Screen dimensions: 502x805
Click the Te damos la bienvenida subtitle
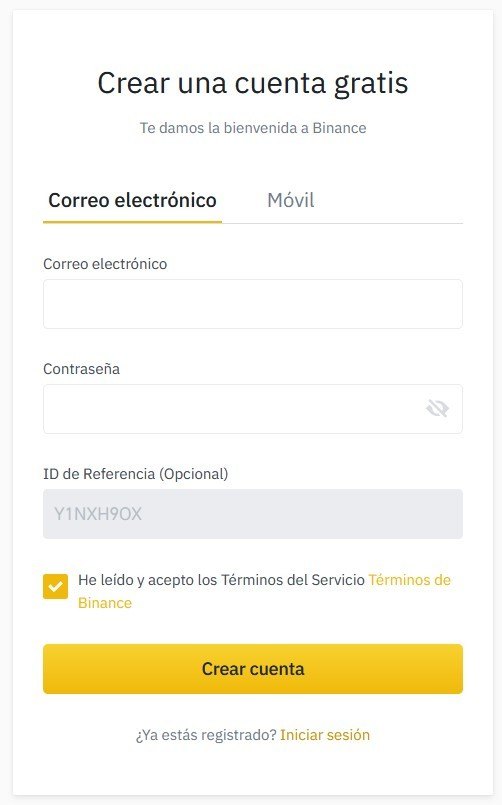[x=253, y=128]
